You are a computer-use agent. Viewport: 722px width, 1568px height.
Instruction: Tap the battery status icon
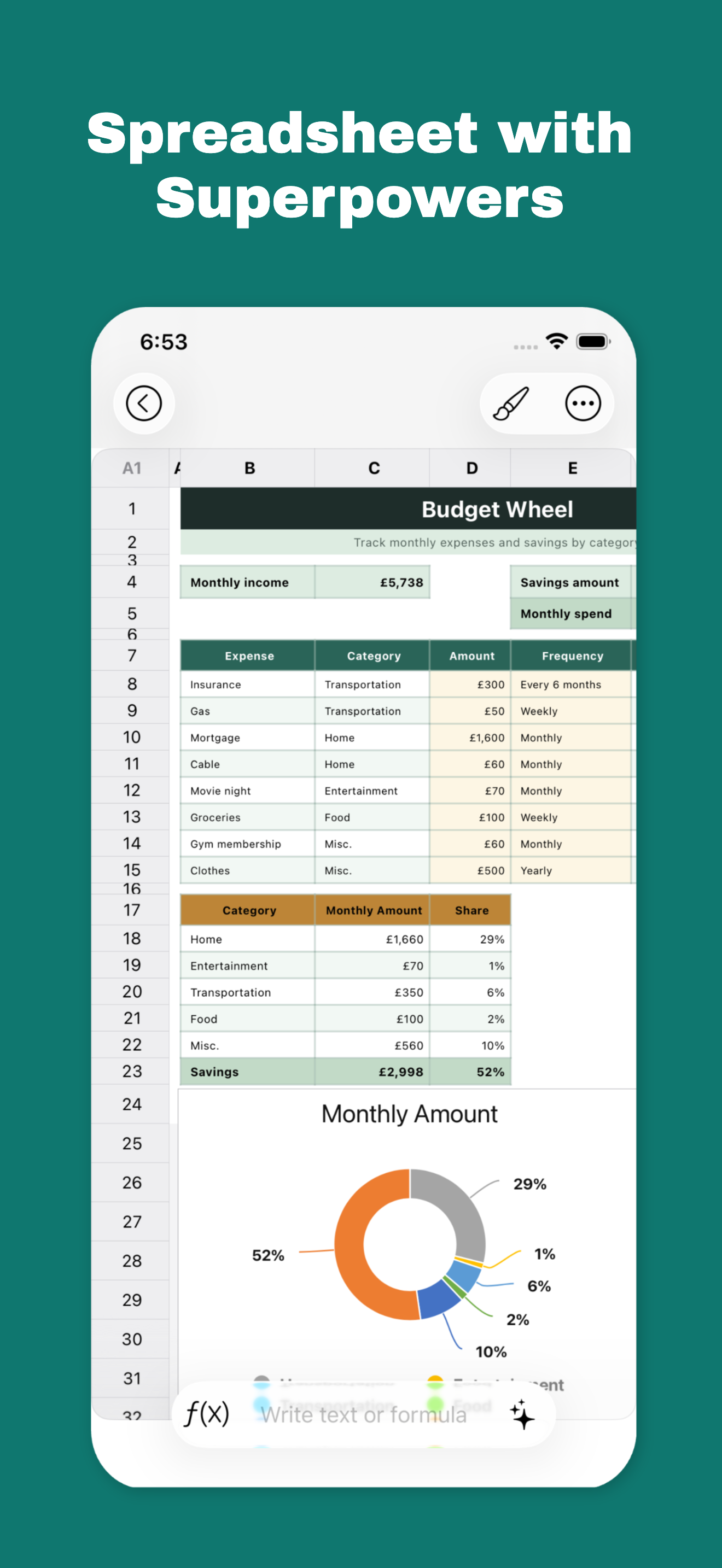pyautogui.click(x=593, y=342)
